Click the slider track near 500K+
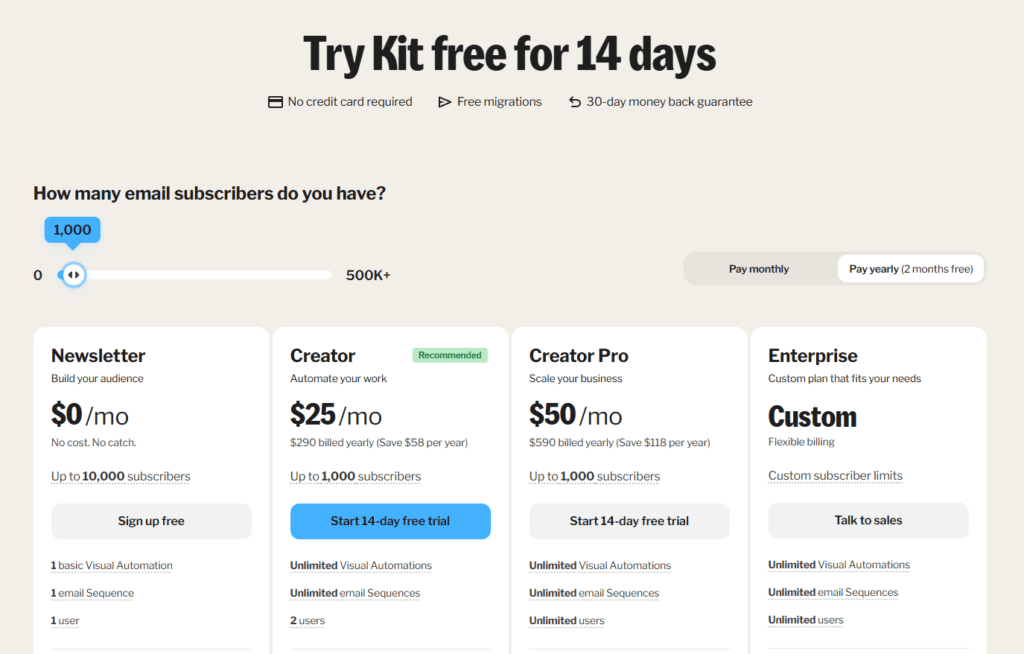Image resolution: width=1024 pixels, height=654 pixels. point(320,275)
